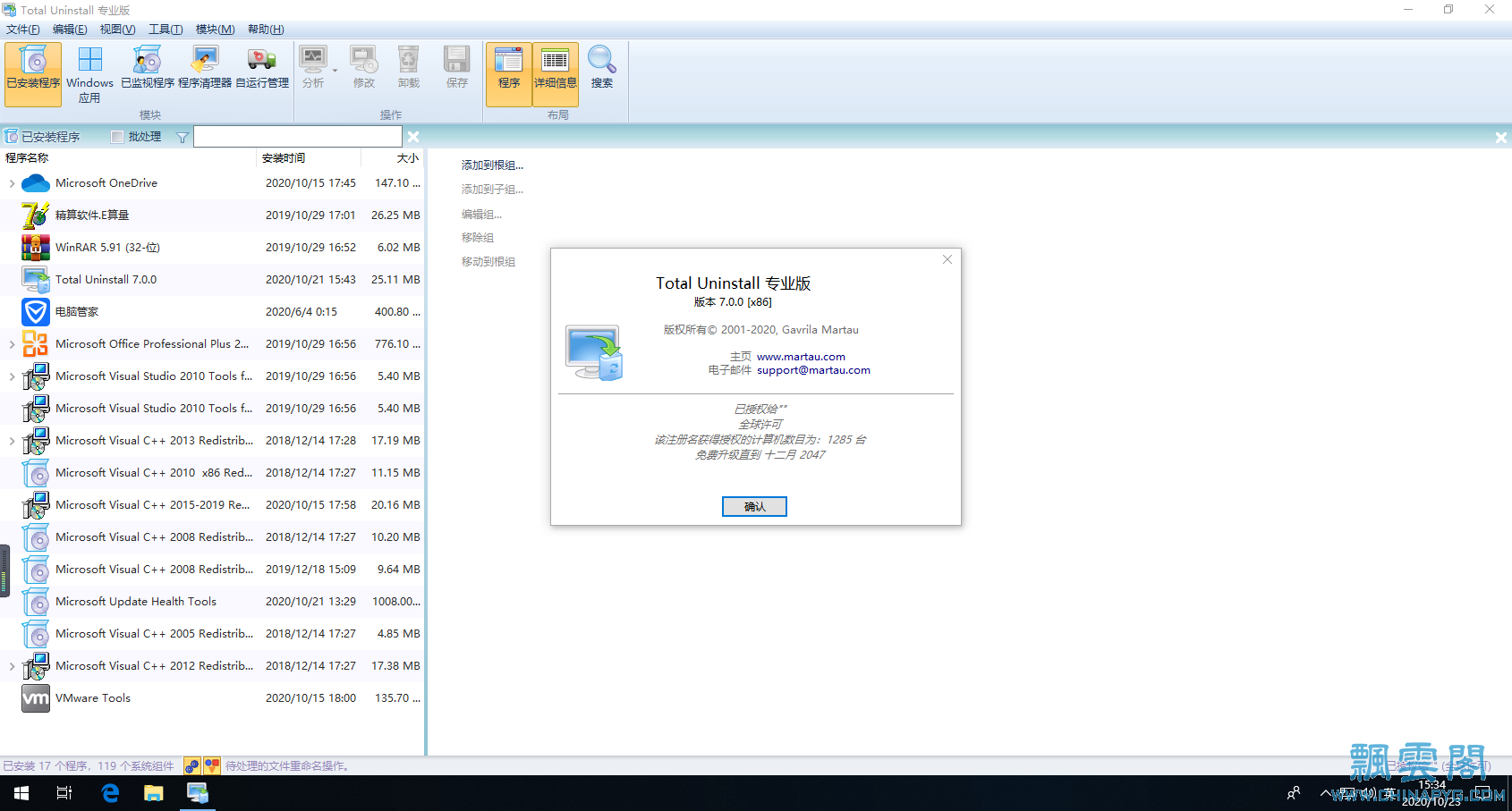Close the right details panel
Image resolution: width=1512 pixels, height=811 pixels.
point(1501,138)
